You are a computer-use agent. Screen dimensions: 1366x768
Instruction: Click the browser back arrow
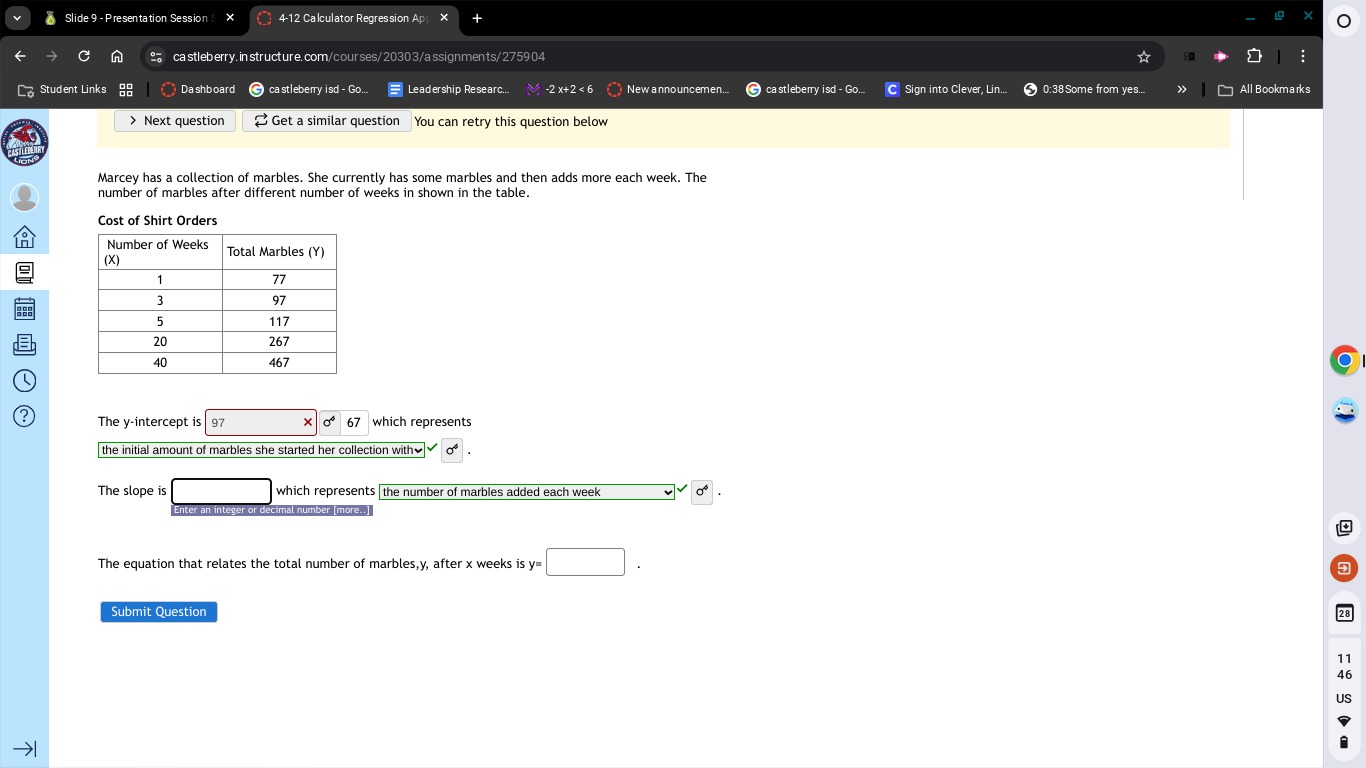pos(21,56)
